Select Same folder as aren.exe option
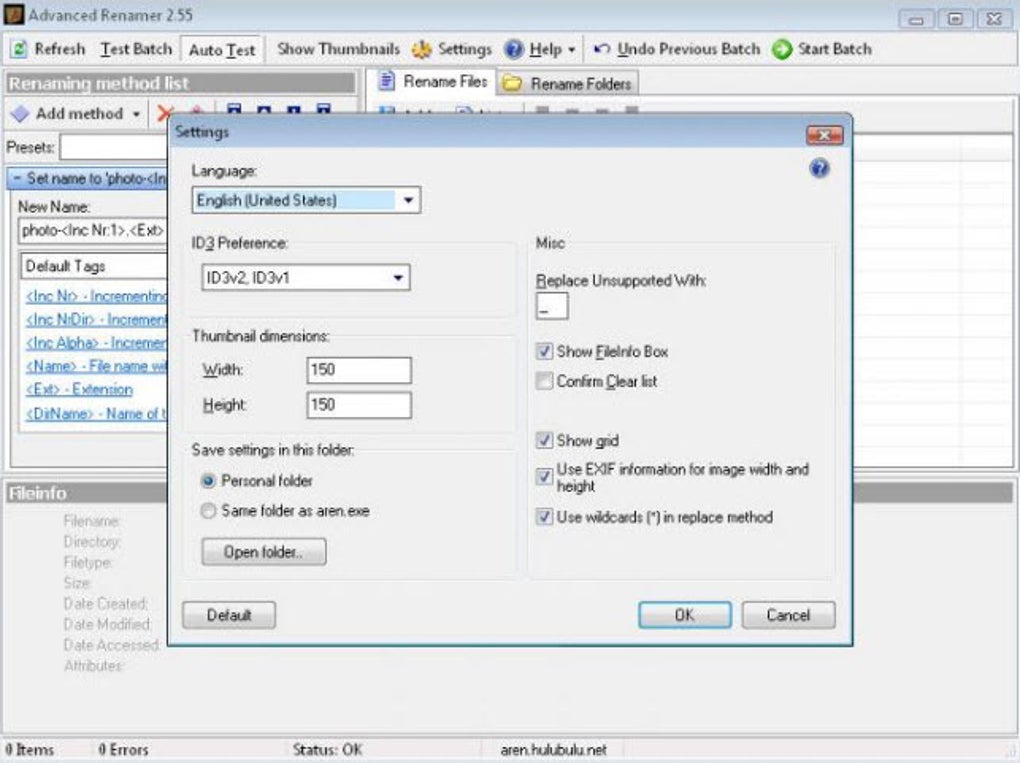This screenshot has height=763, width=1020. click(208, 511)
